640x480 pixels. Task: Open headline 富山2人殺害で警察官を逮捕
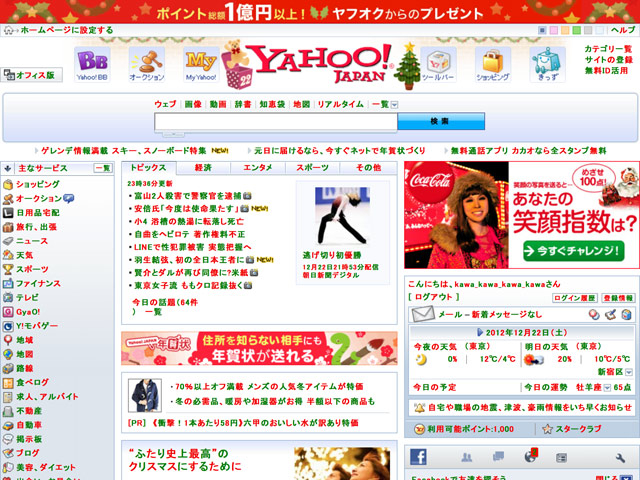point(188,196)
